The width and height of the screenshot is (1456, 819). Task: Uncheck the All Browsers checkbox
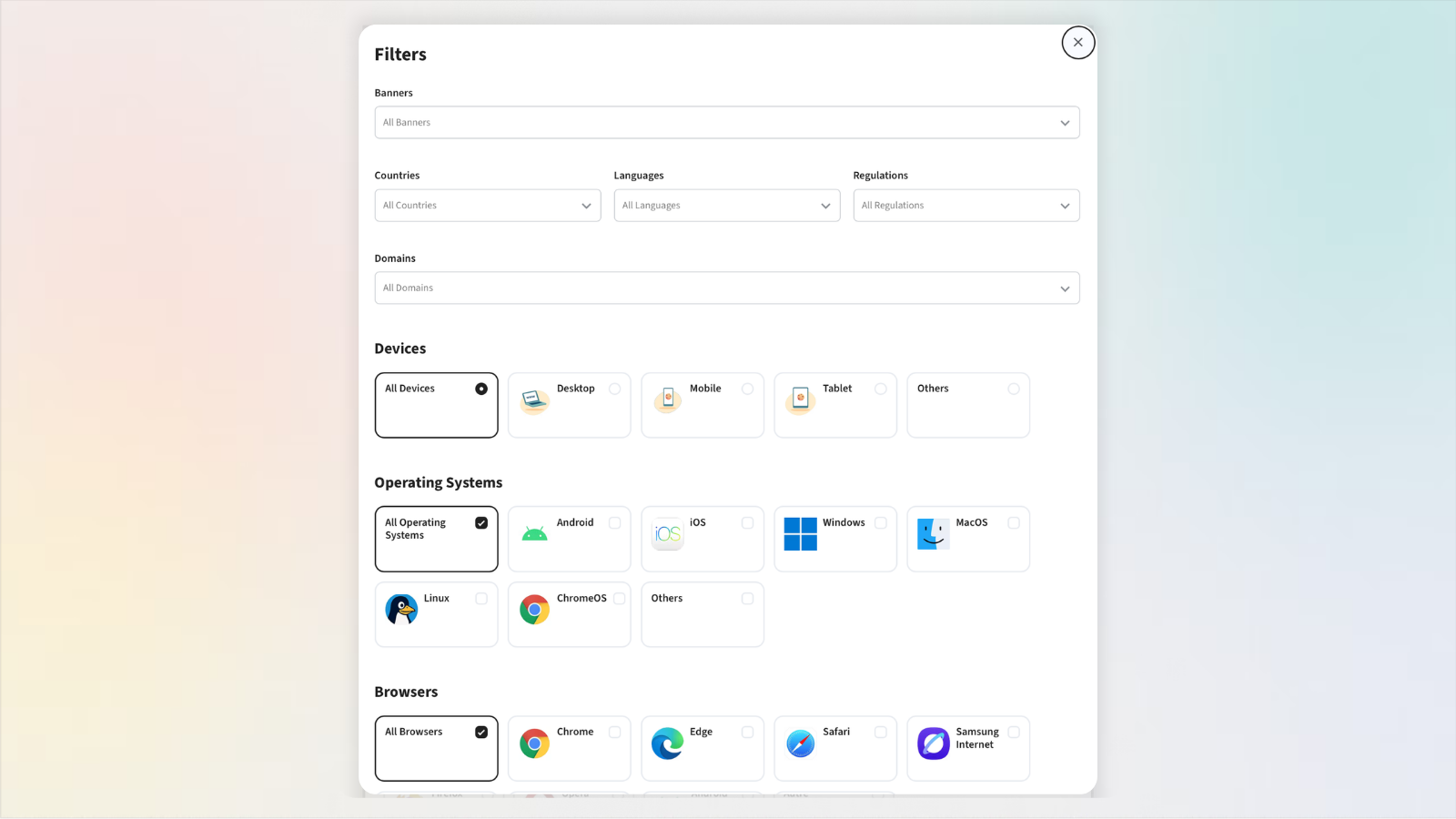tap(481, 733)
